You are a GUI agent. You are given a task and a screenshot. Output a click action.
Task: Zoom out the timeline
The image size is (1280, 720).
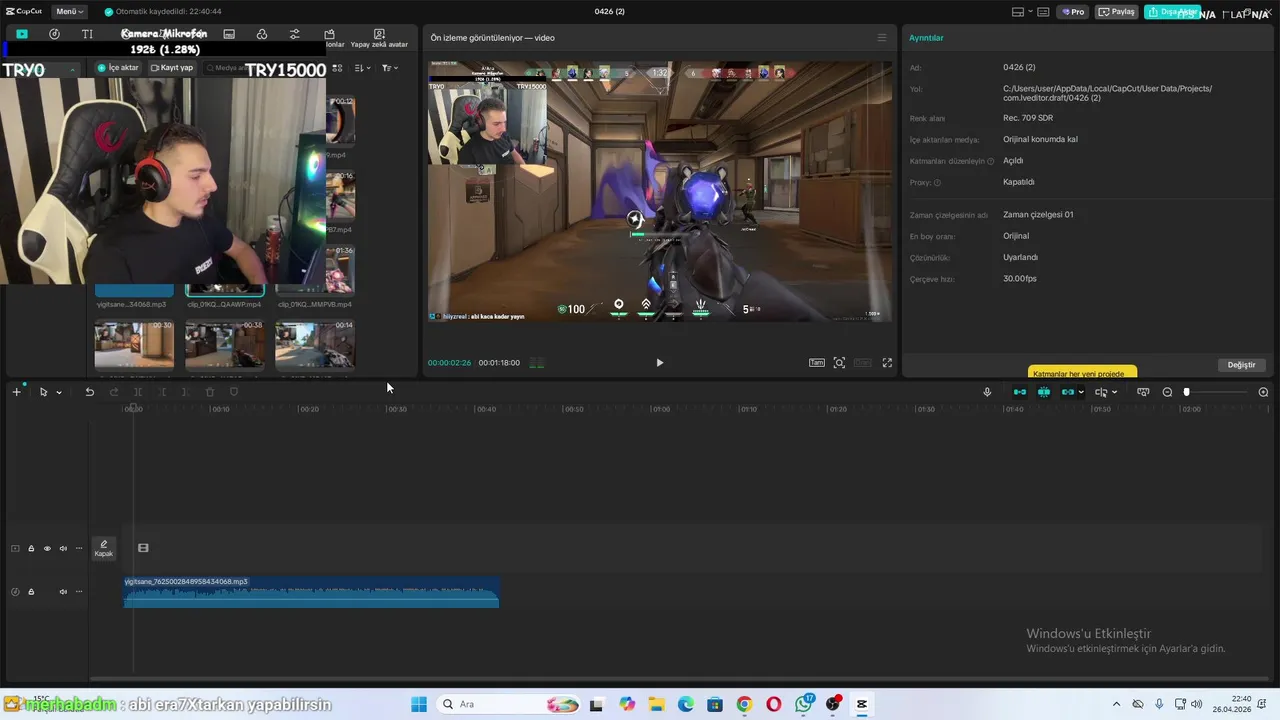1167,392
